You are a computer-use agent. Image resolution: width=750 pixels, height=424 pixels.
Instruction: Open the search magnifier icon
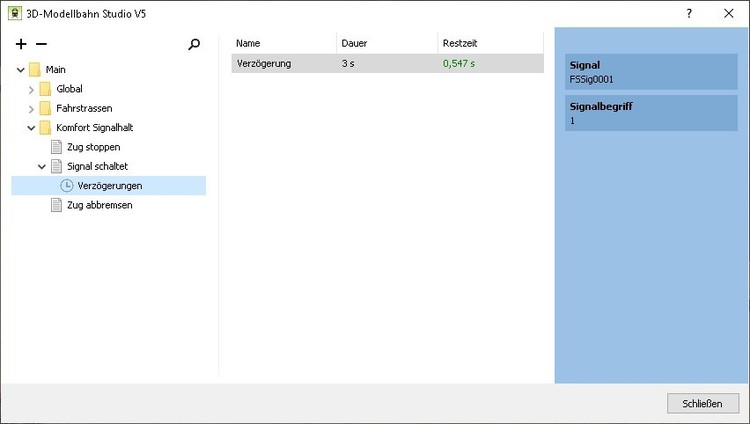pyautogui.click(x=194, y=45)
